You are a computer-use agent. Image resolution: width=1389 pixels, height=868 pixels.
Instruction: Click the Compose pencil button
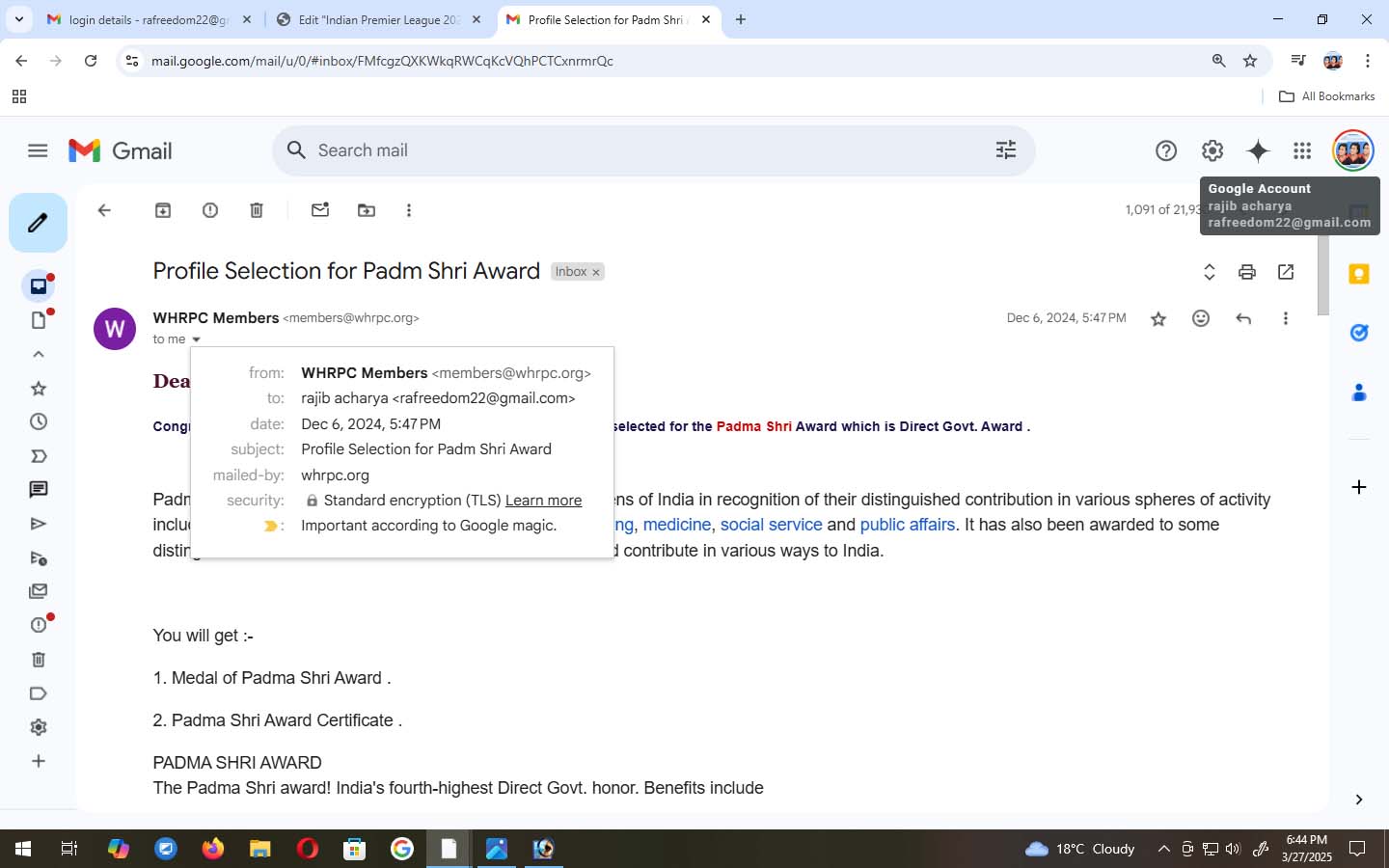(38, 223)
